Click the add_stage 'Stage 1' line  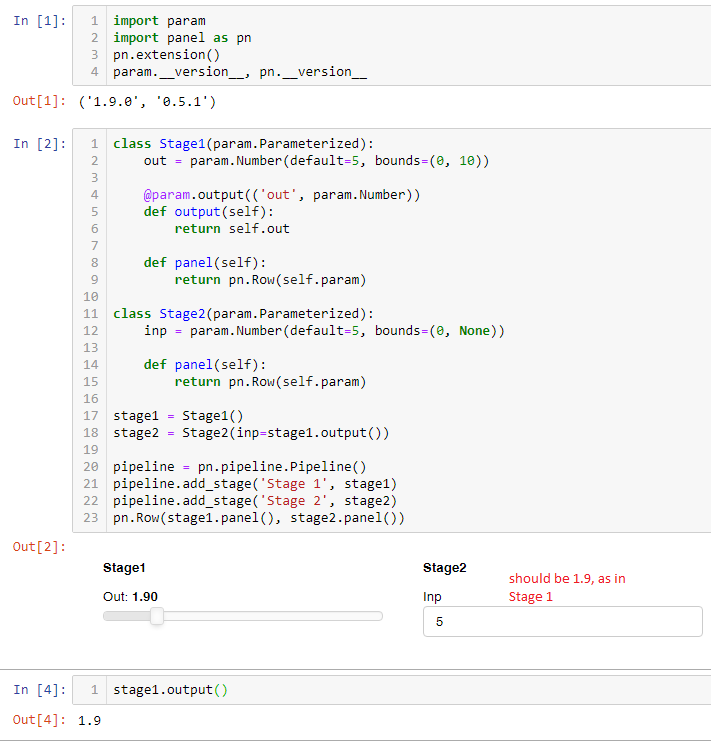click(255, 484)
